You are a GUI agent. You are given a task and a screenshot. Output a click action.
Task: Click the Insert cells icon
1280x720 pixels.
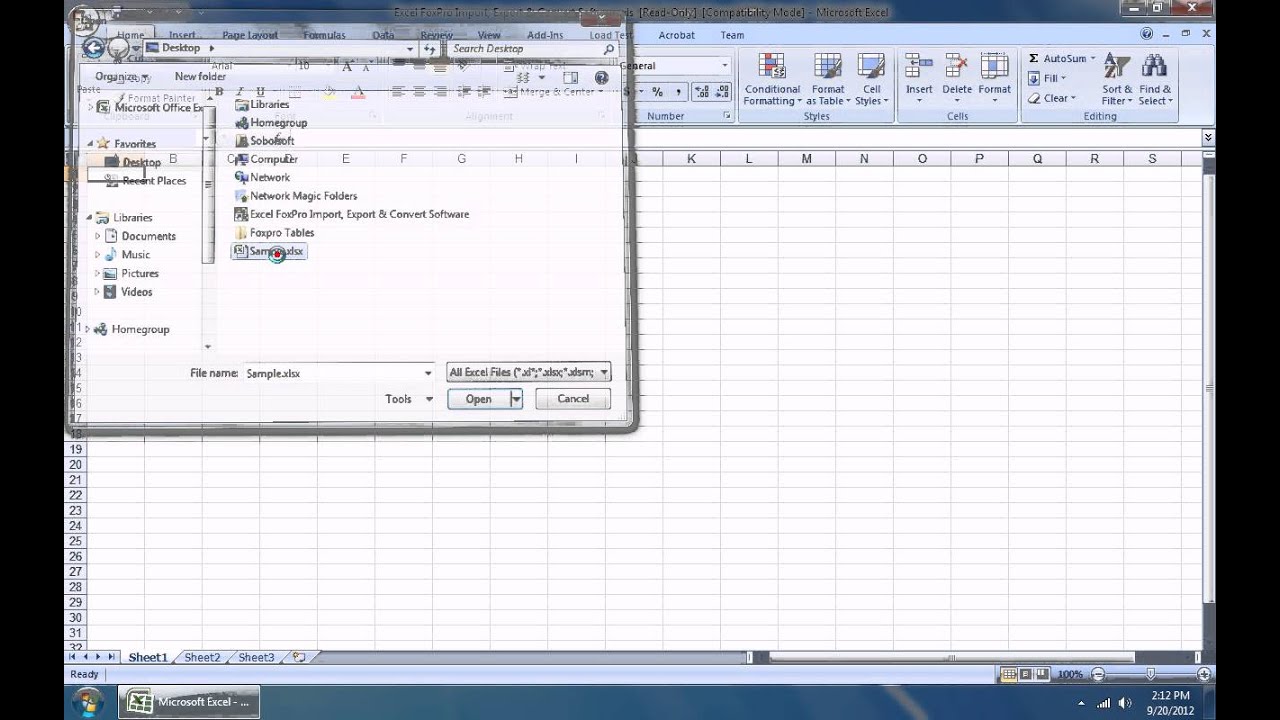(919, 67)
